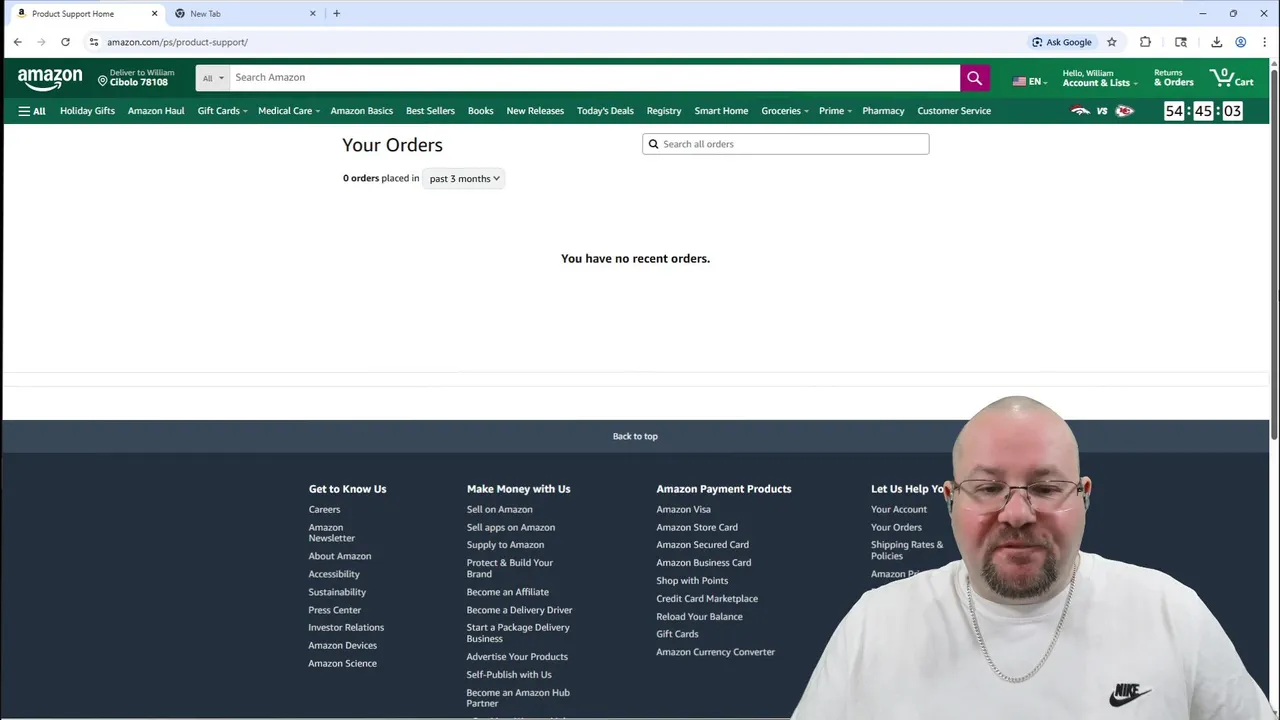The width and height of the screenshot is (1280, 720).
Task: Open Account & Lists dropdown
Action: coord(1100,78)
